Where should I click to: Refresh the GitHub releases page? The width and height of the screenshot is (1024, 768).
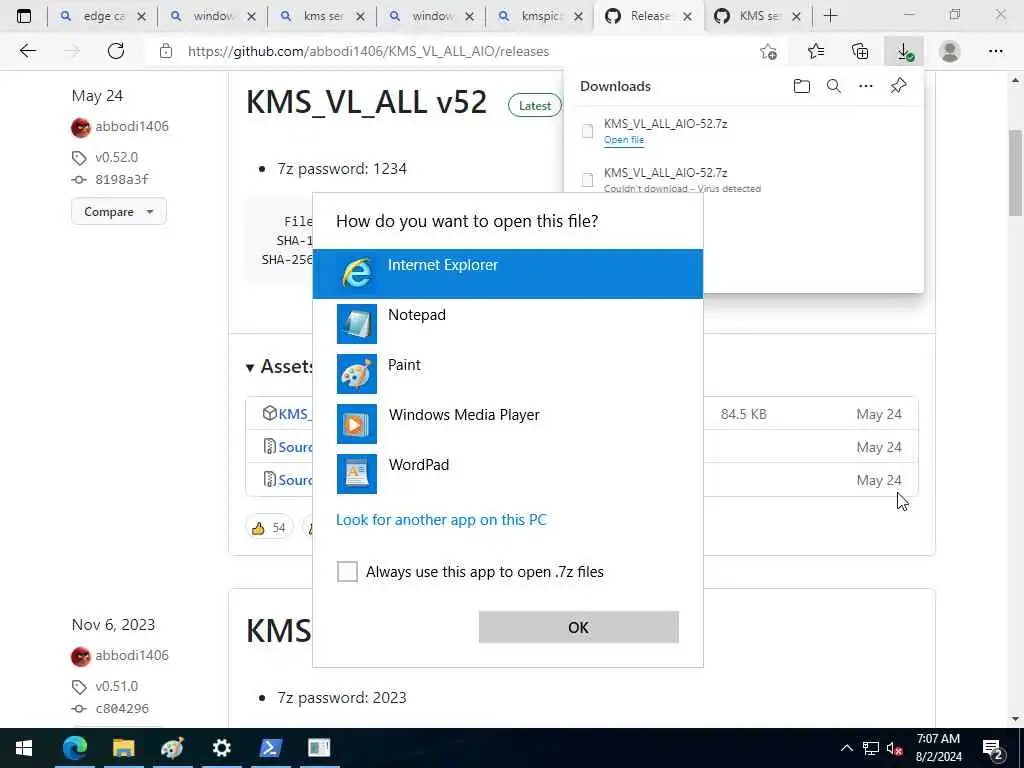tap(116, 51)
